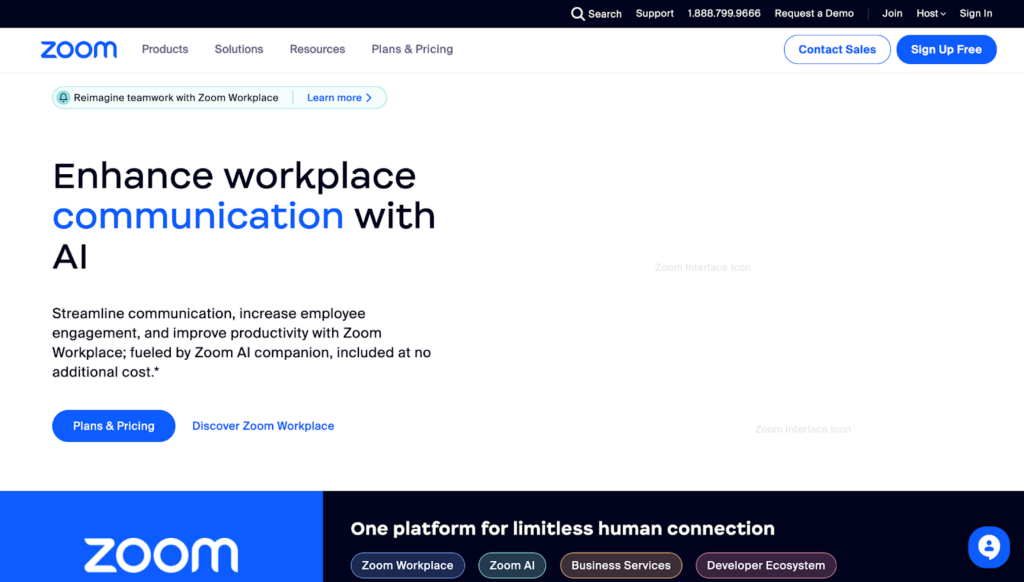Click the blue Plans & Pricing hero button

(x=114, y=426)
